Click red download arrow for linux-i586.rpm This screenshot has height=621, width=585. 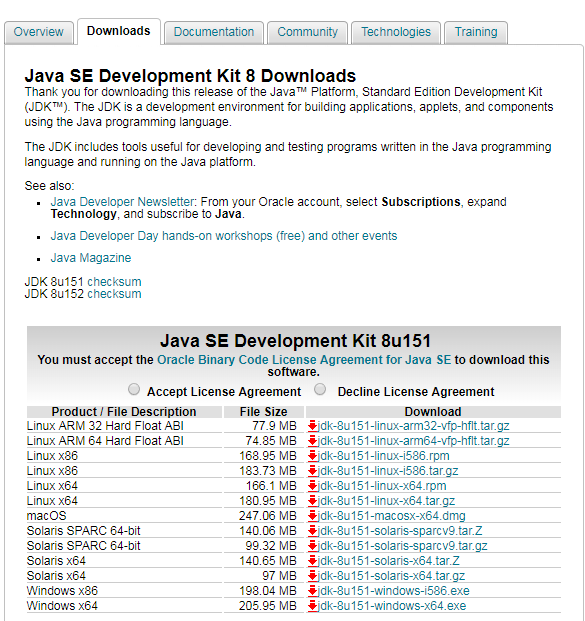point(313,456)
